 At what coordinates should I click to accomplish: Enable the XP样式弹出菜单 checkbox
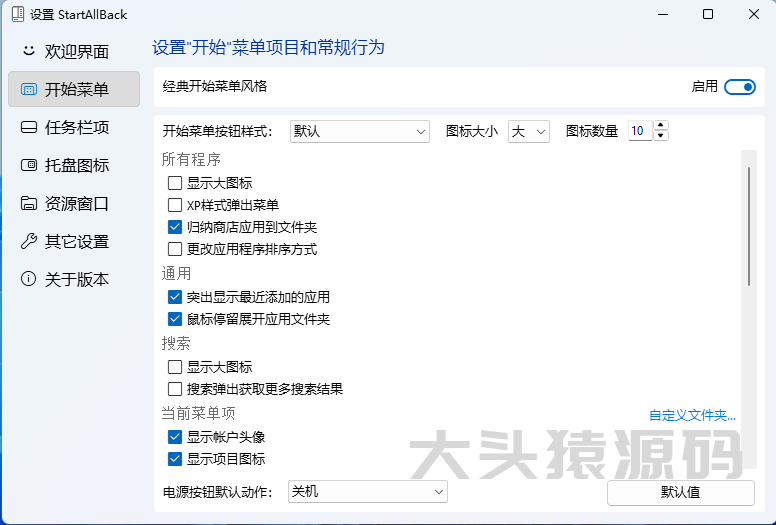coord(175,205)
